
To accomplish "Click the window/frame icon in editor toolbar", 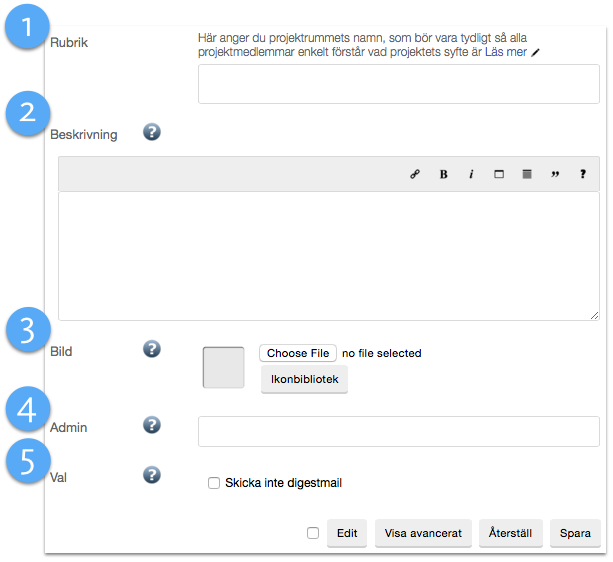I will point(499,174).
